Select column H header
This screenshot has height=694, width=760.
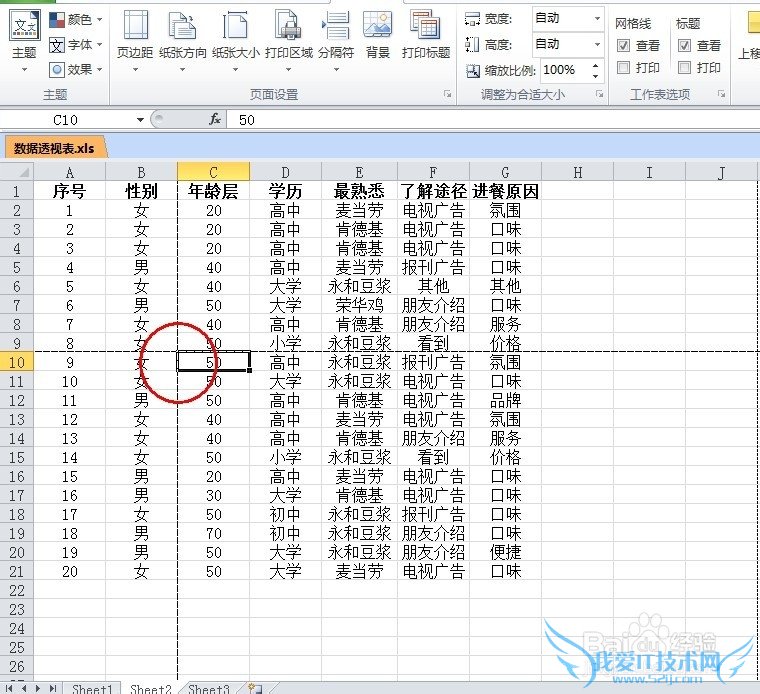pyautogui.click(x=577, y=173)
